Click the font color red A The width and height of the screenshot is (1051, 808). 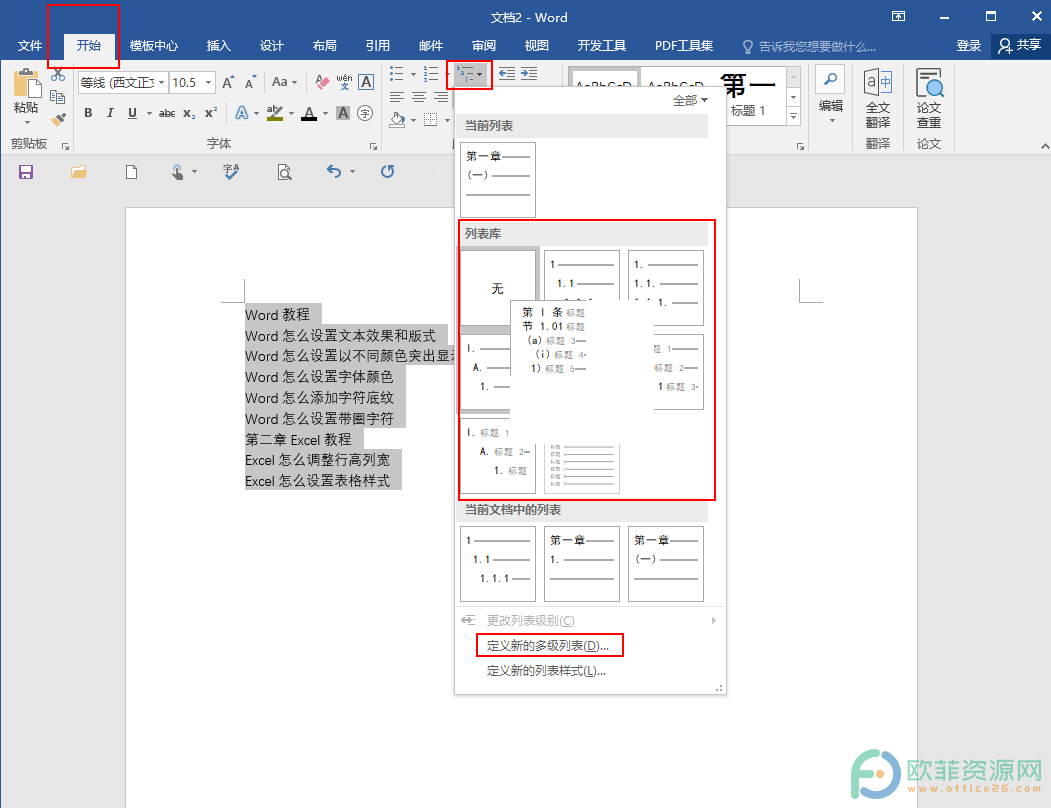pyautogui.click(x=309, y=113)
